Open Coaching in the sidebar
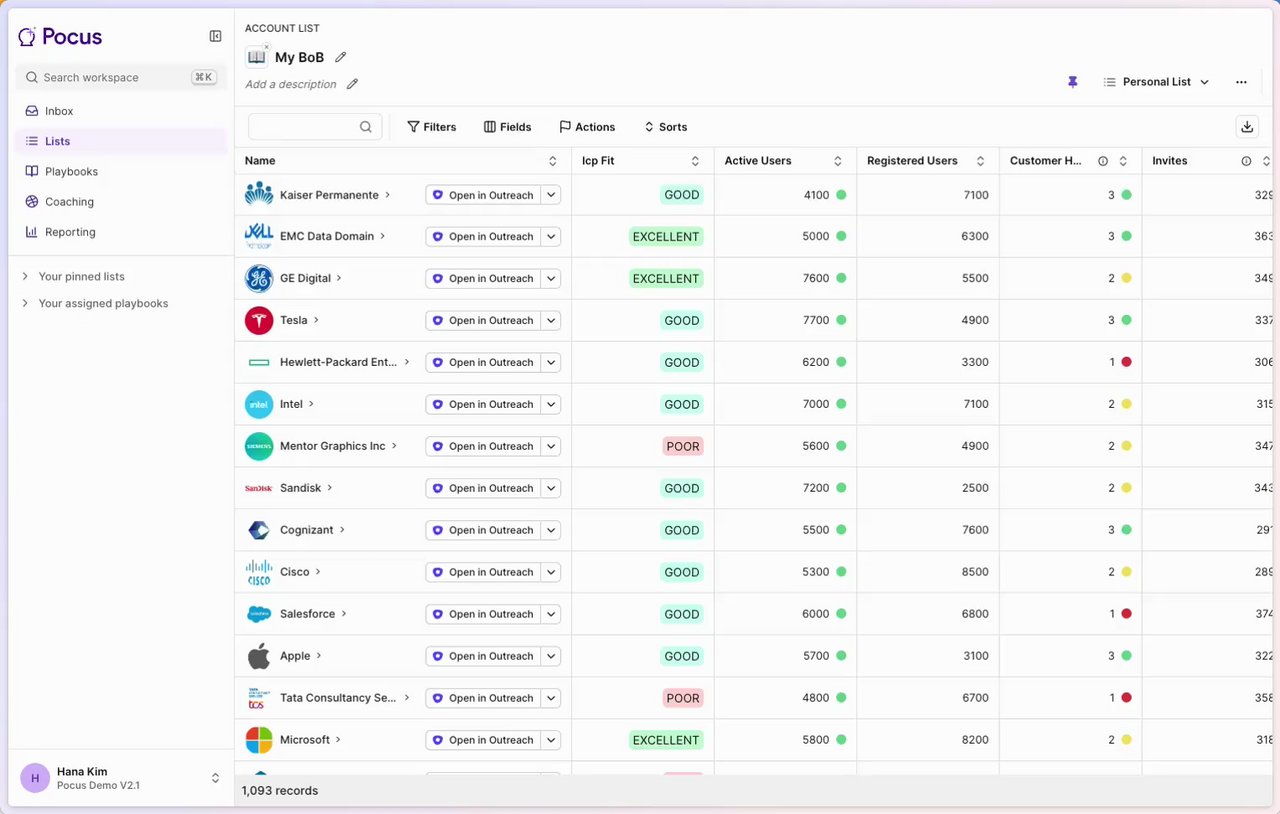Screen dimensions: 1280x814 coord(122,201)
